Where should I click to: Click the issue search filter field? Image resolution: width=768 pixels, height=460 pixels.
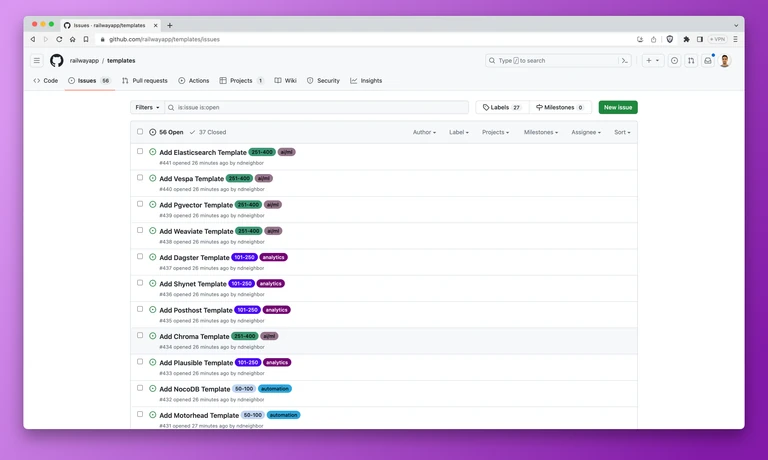click(316, 107)
